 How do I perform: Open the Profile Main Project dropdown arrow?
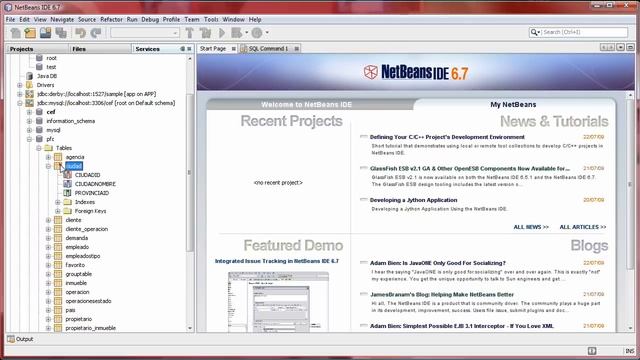coord(267,33)
